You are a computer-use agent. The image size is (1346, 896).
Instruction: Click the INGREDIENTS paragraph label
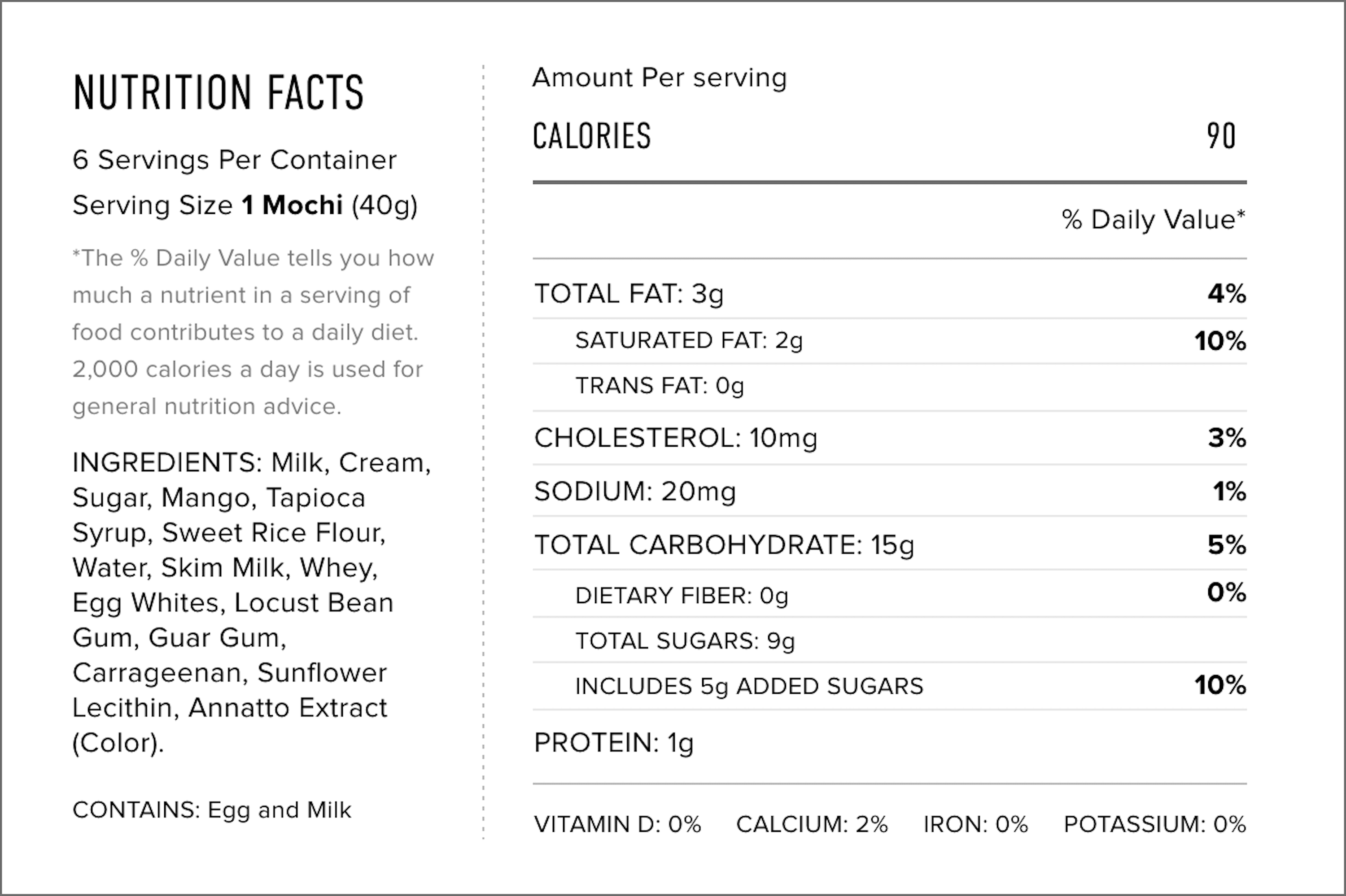167,462
